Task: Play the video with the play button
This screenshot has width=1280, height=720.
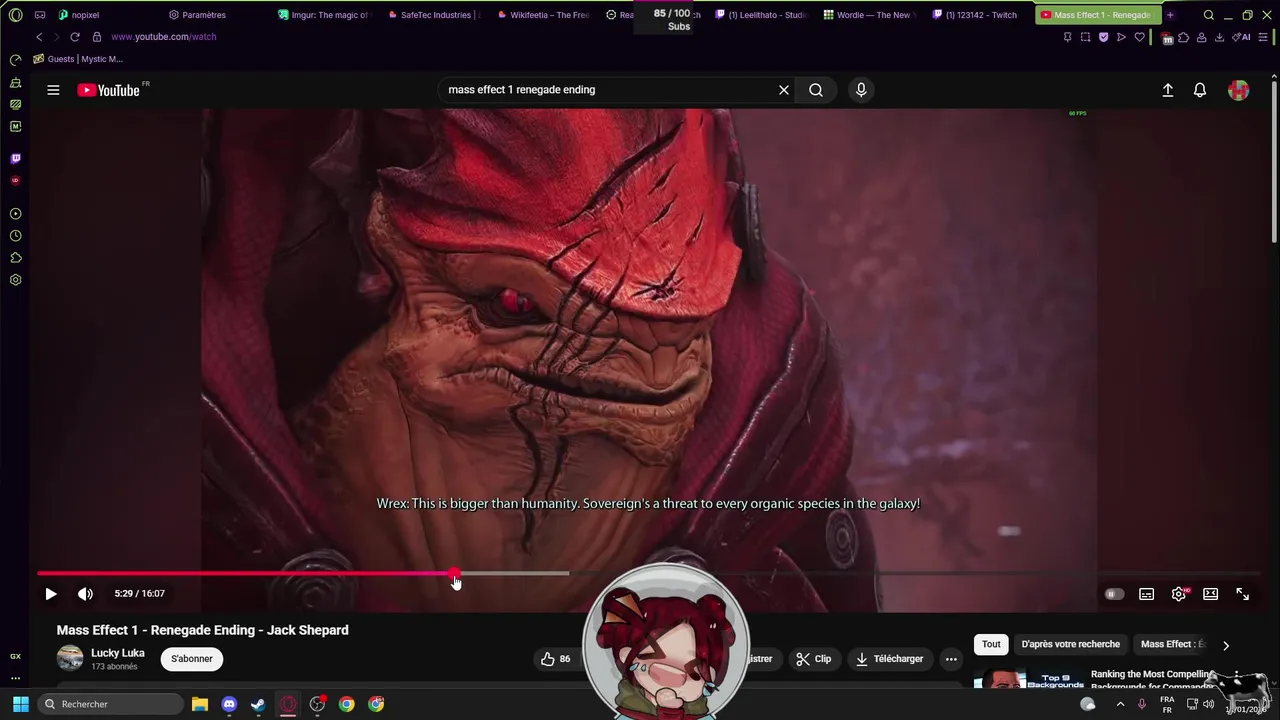Action: (51, 594)
